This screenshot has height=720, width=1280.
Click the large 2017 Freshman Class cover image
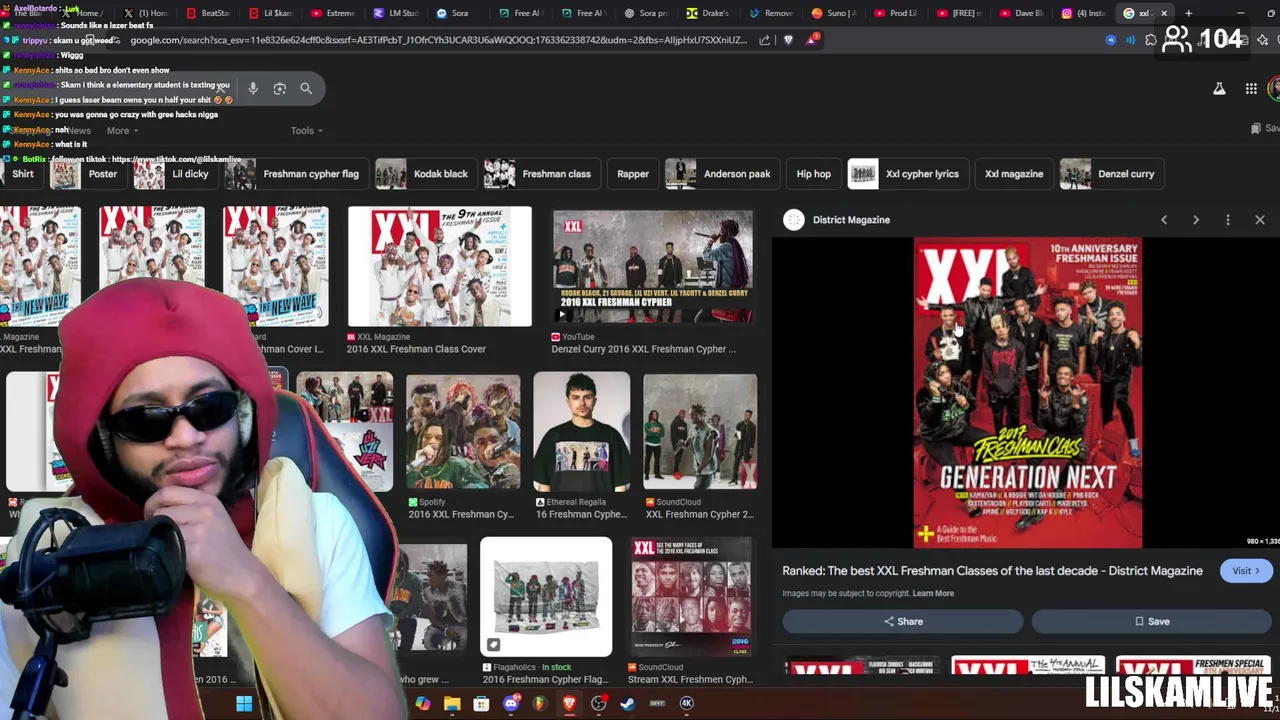pos(1028,393)
